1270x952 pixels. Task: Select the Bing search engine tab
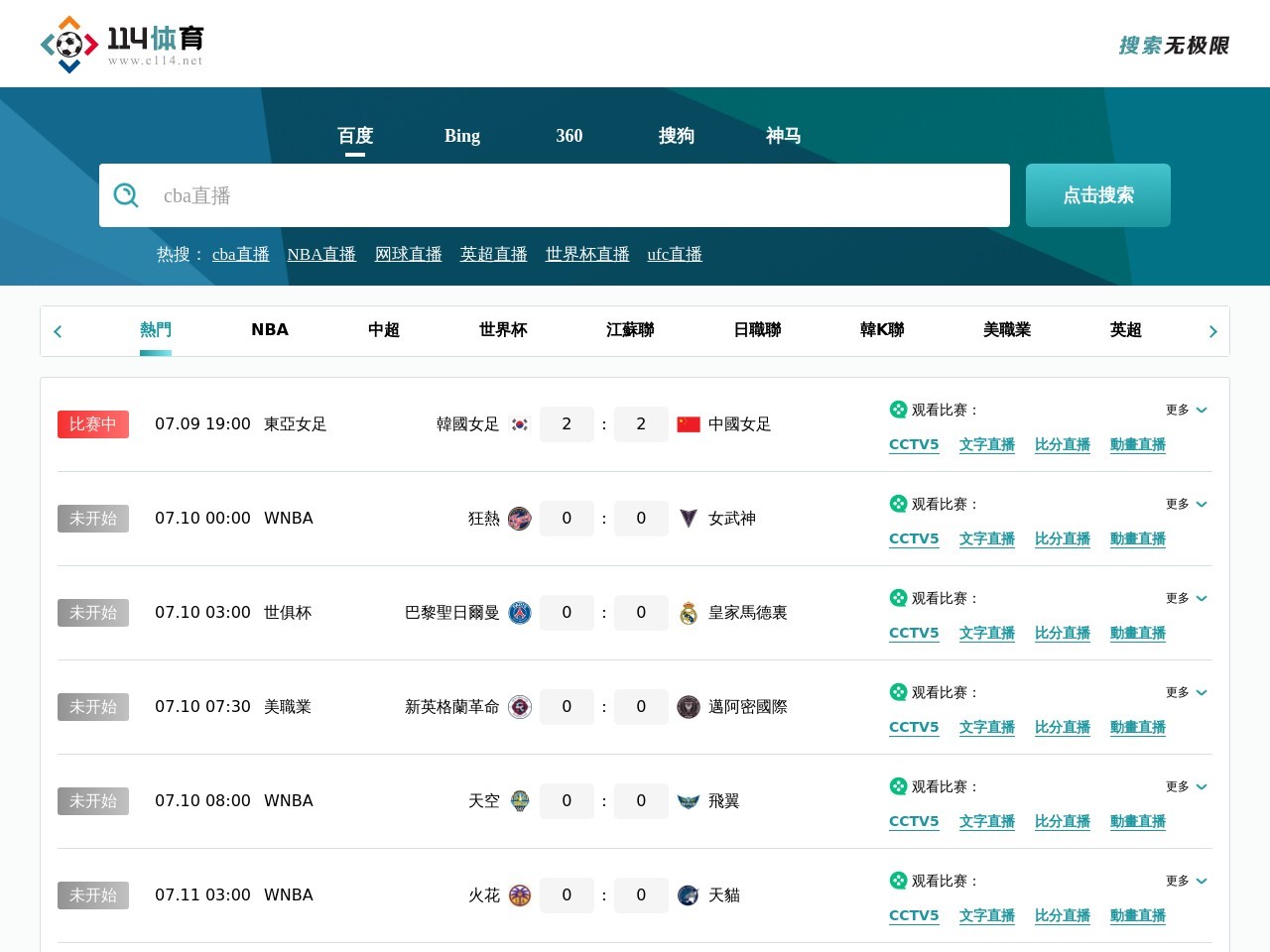click(461, 136)
